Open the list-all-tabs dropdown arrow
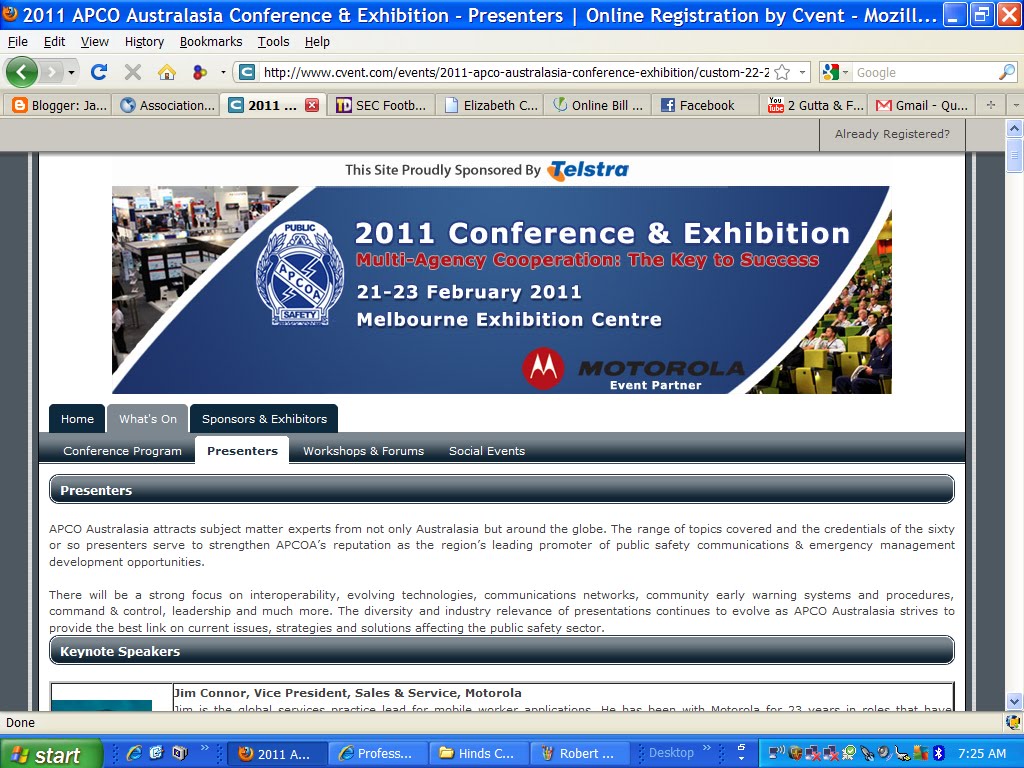This screenshot has width=1024, height=768. click(1015, 105)
